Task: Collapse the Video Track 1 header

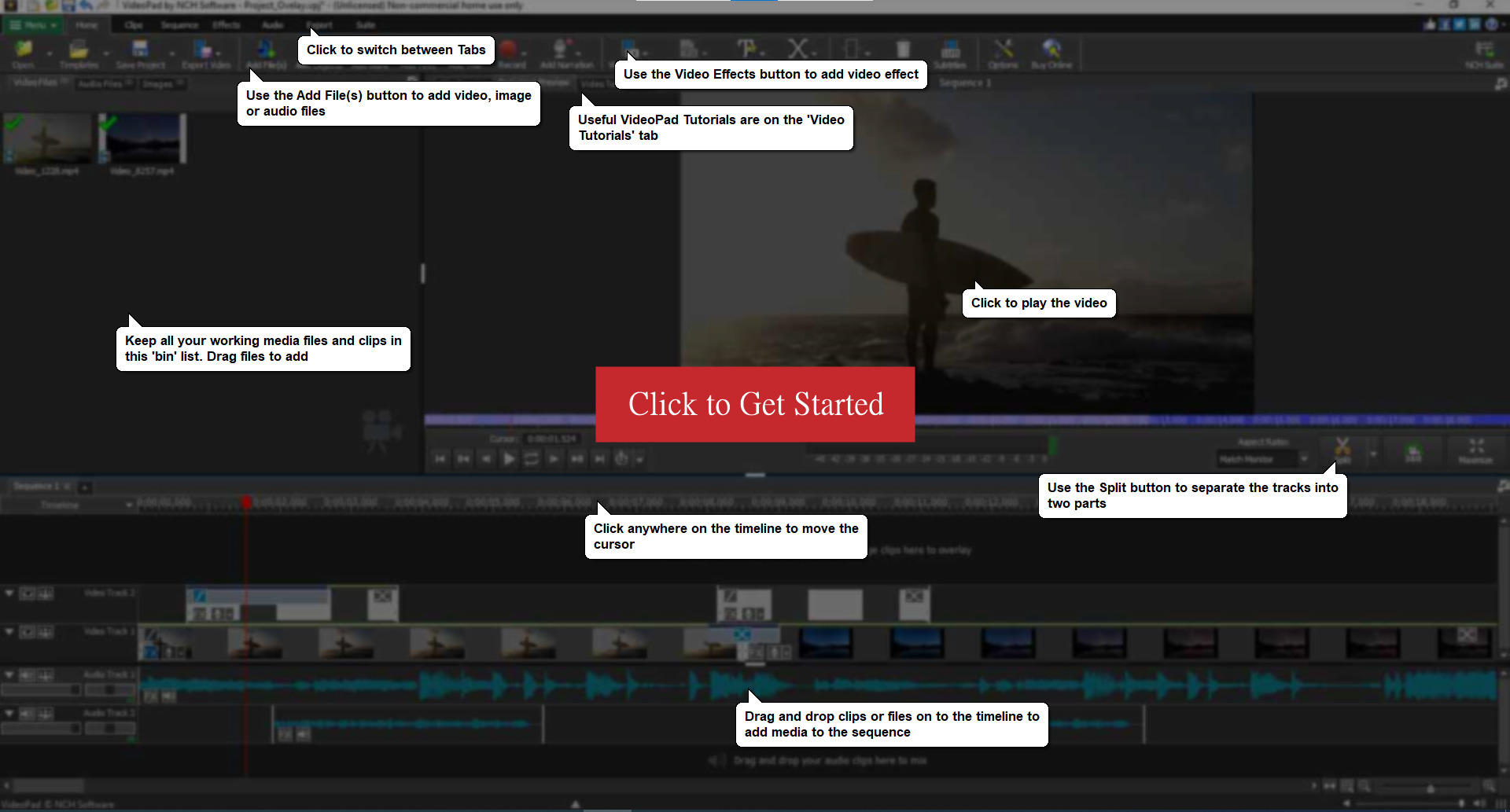Action: pyautogui.click(x=9, y=632)
